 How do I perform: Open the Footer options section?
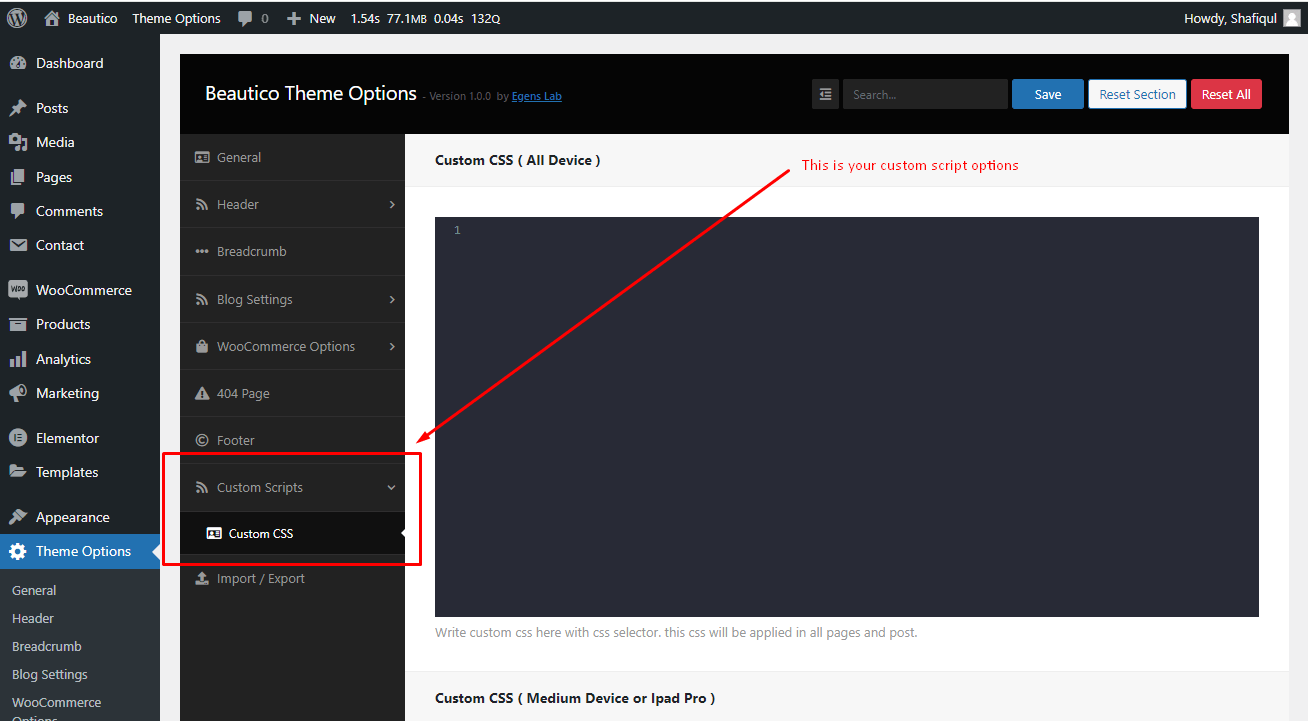click(x=292, y=440)
